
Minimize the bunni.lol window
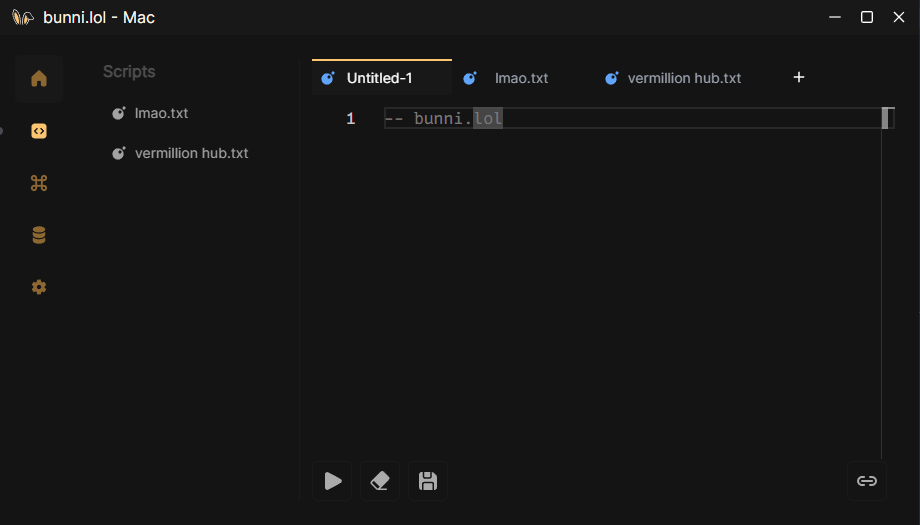(835, 17)
